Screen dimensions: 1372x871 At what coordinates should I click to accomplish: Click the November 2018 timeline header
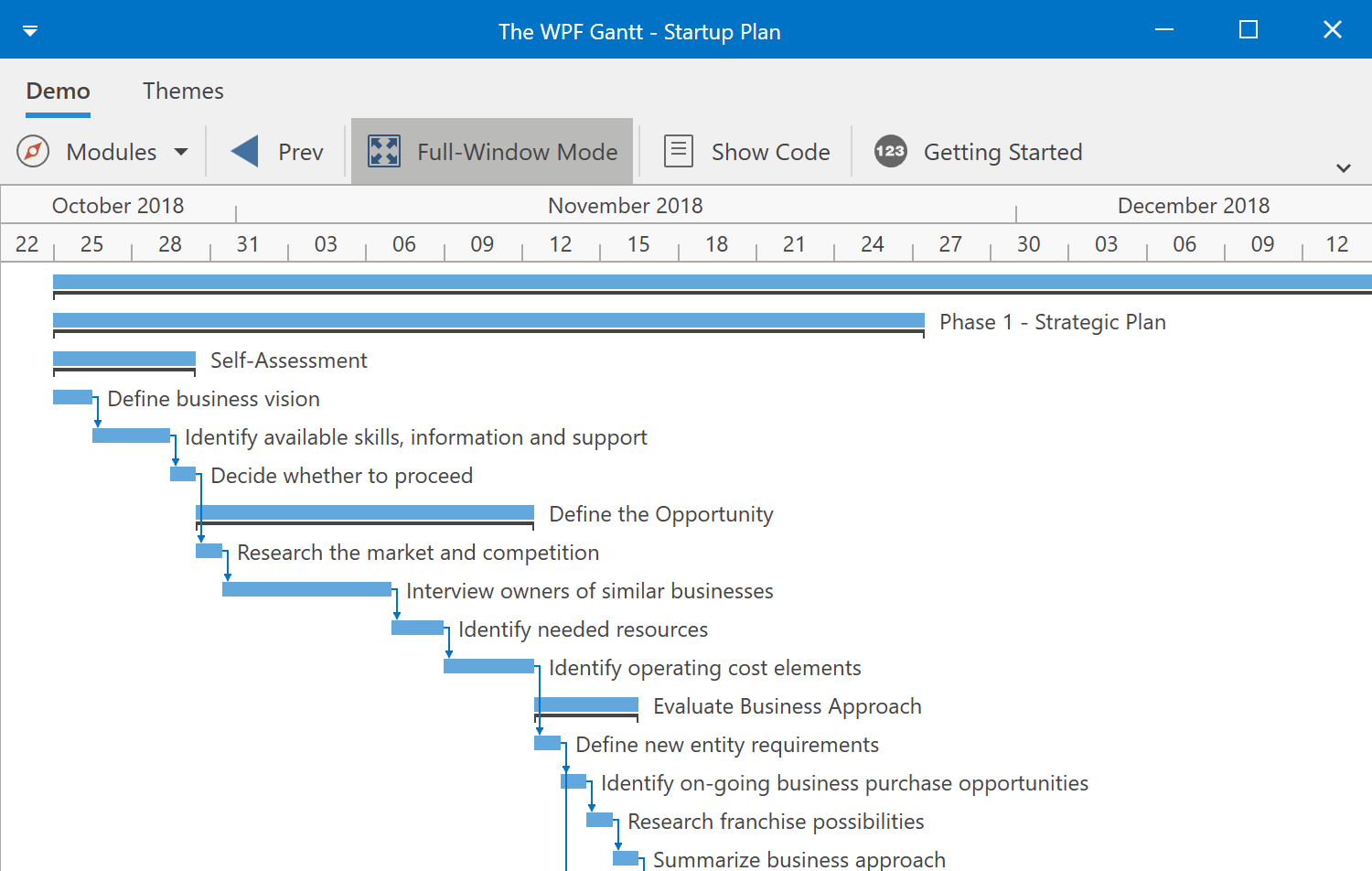[626, 205]
